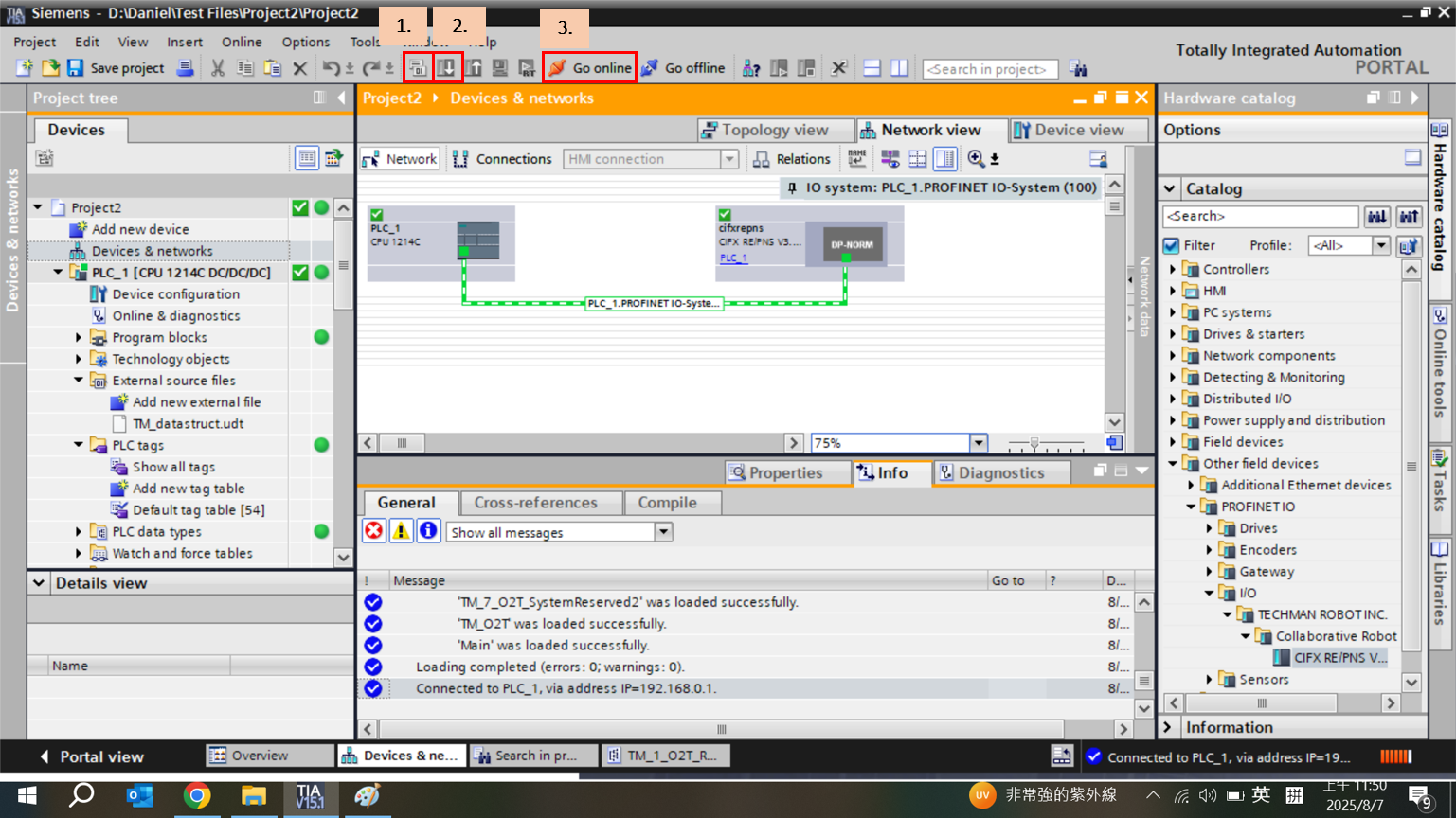Collapse the PLC tags tree node

(x=79, y=445)
